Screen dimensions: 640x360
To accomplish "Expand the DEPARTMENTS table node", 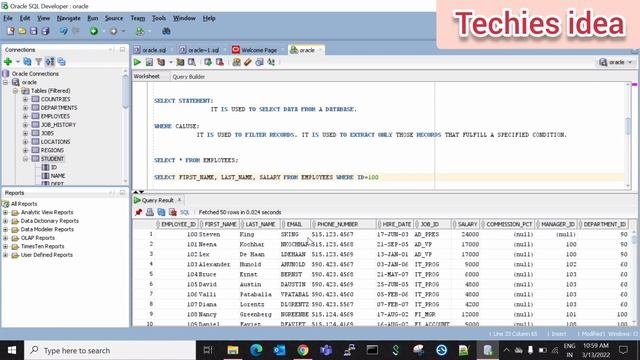I will pyautogui.click(x=25, y=108).
